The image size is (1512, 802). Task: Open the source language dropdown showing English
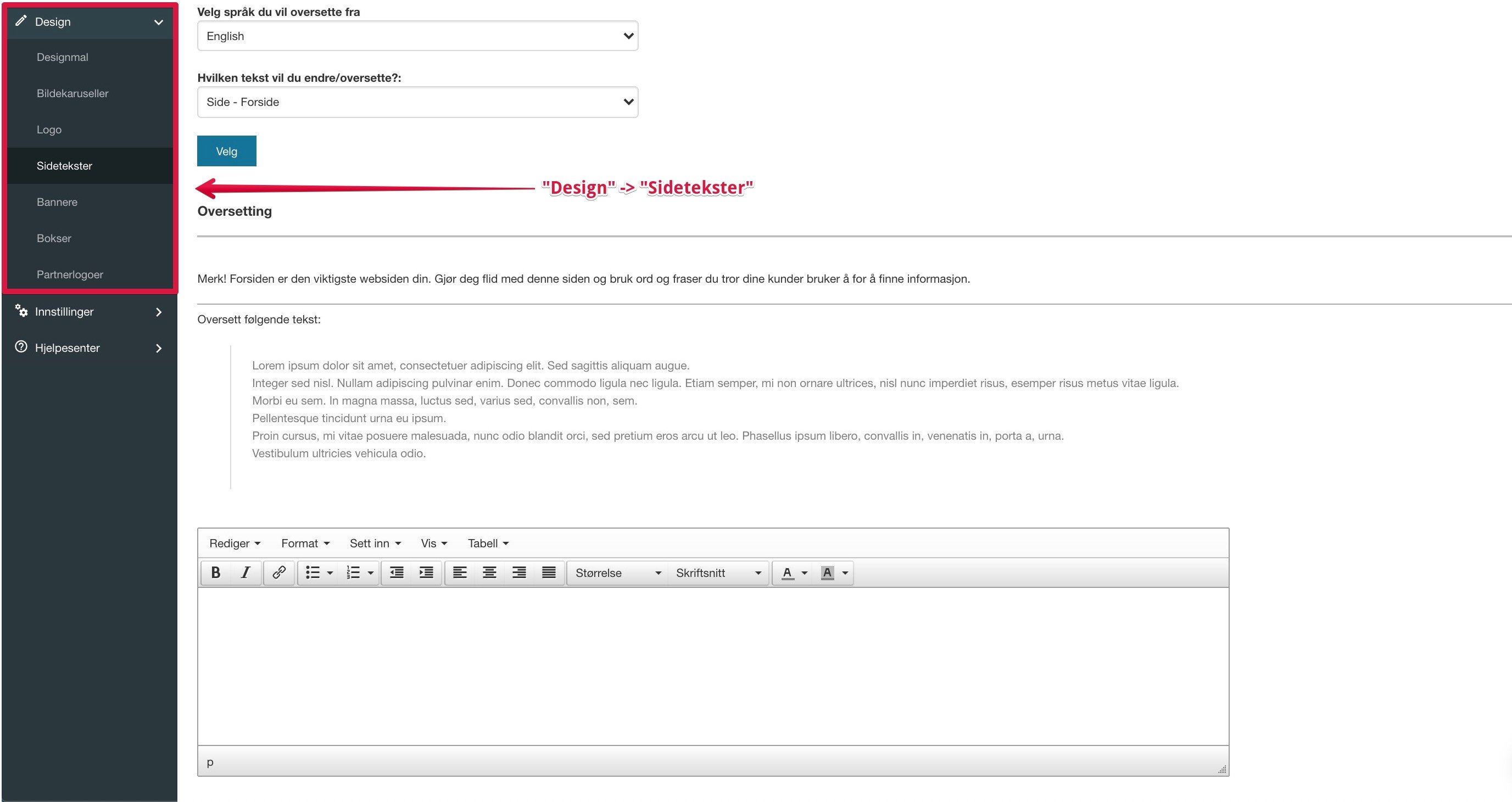(x=417, y=36)
